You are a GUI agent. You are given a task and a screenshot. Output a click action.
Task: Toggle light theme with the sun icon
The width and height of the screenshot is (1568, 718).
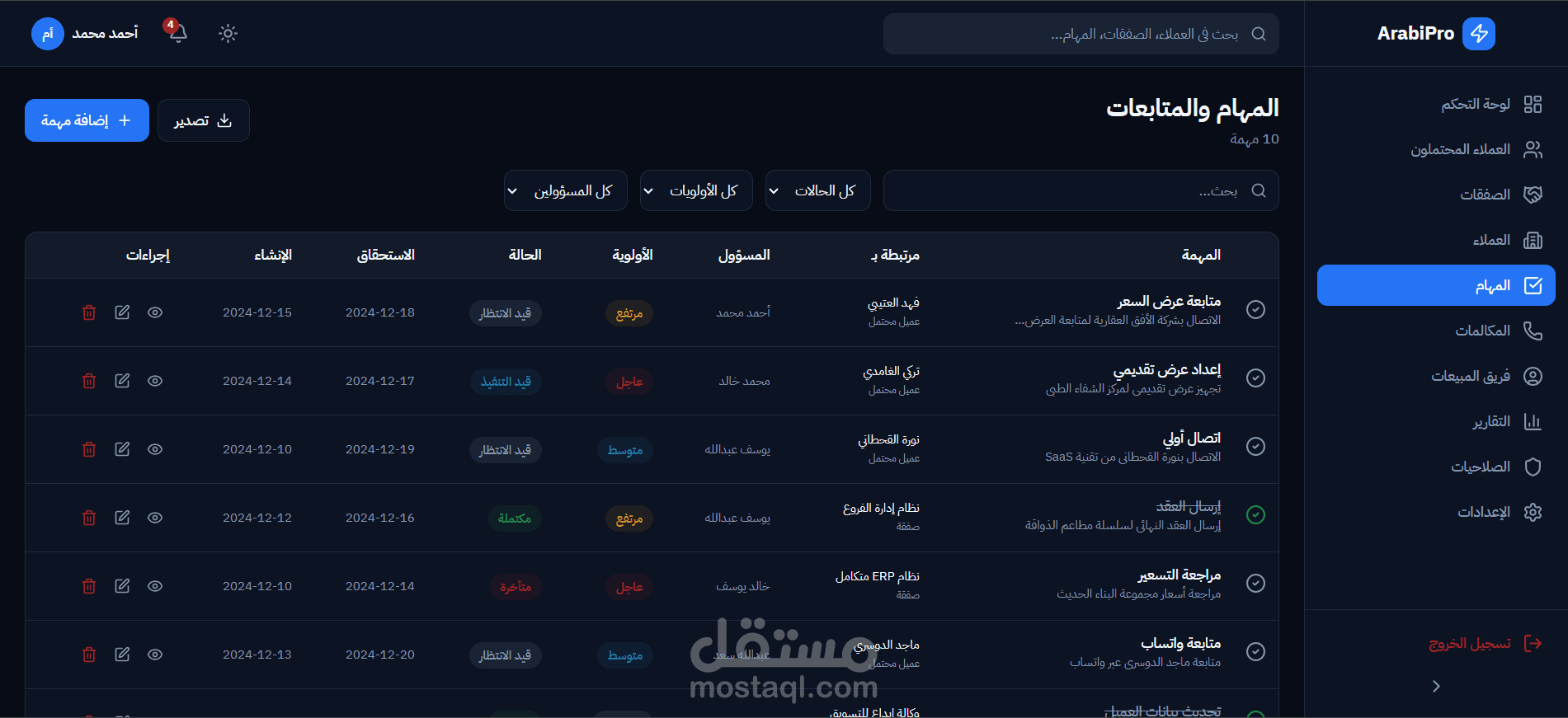click(228, 33)
